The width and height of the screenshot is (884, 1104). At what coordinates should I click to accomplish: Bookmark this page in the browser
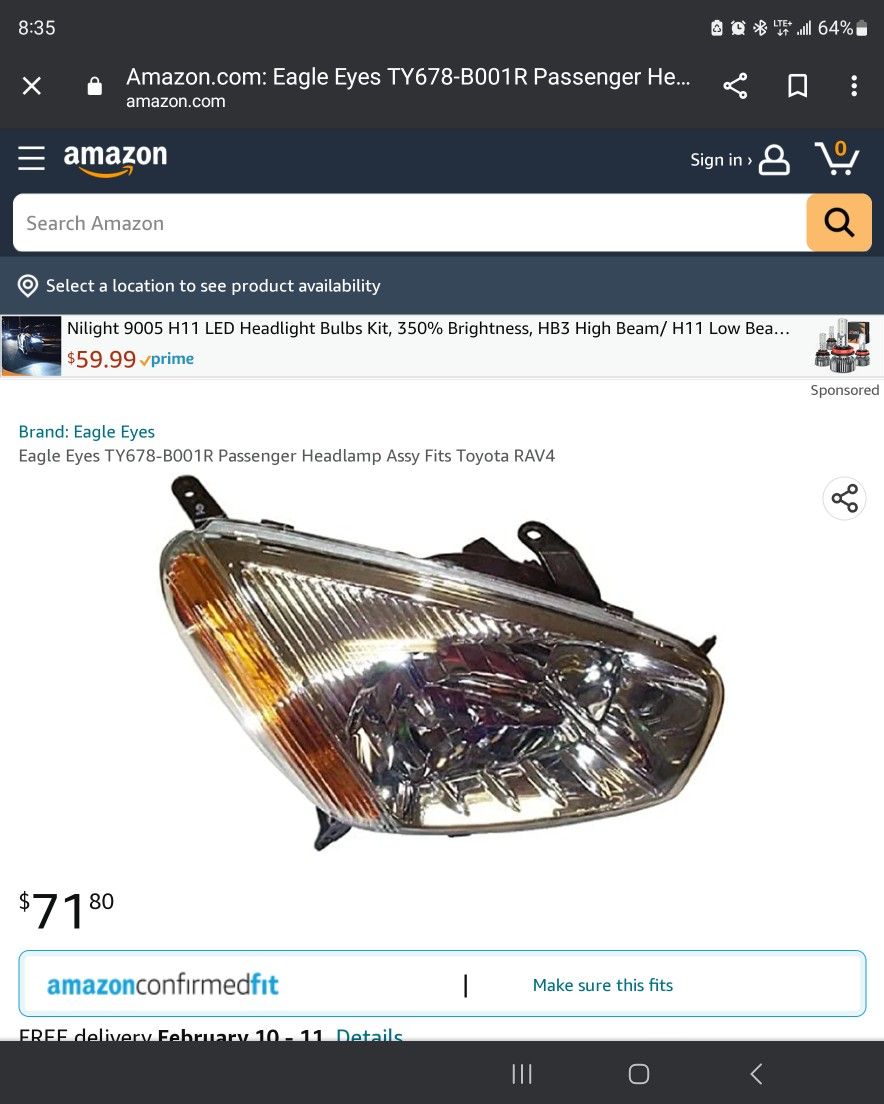pyautogui.click(x=797, y=86)
